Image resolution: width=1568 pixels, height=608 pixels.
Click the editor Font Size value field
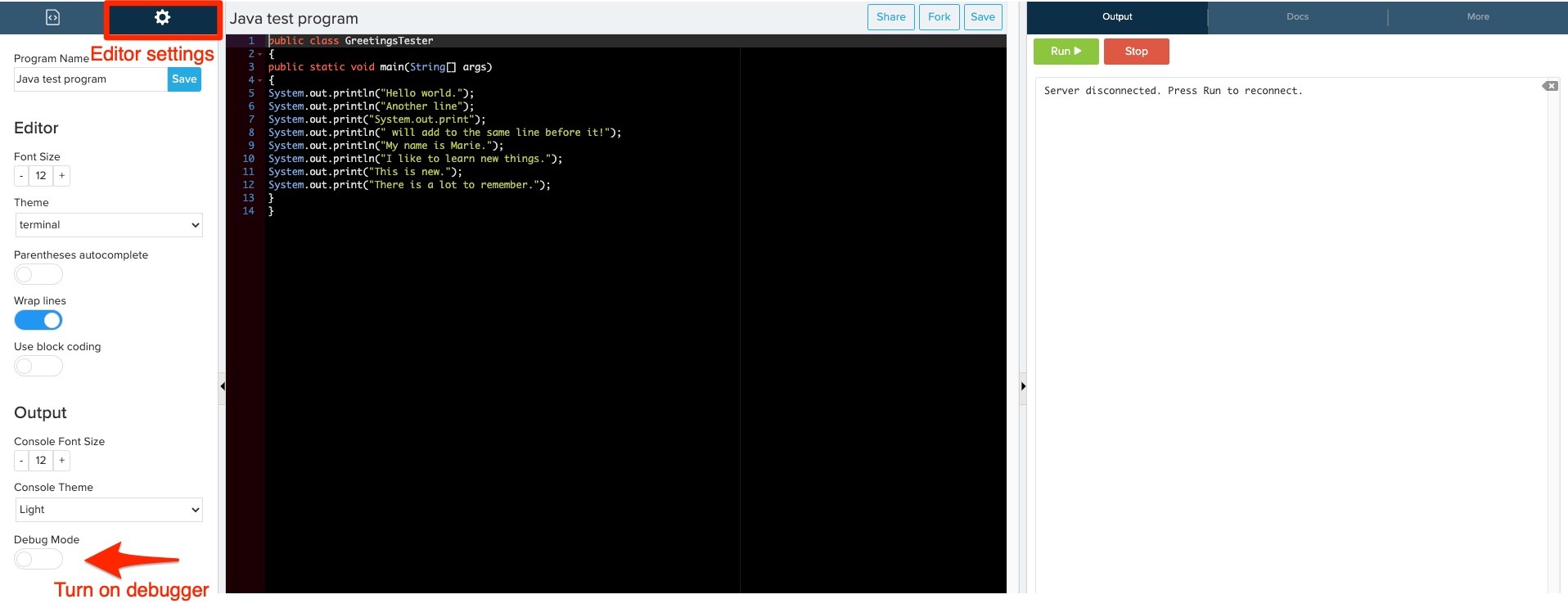pos(41,176)
